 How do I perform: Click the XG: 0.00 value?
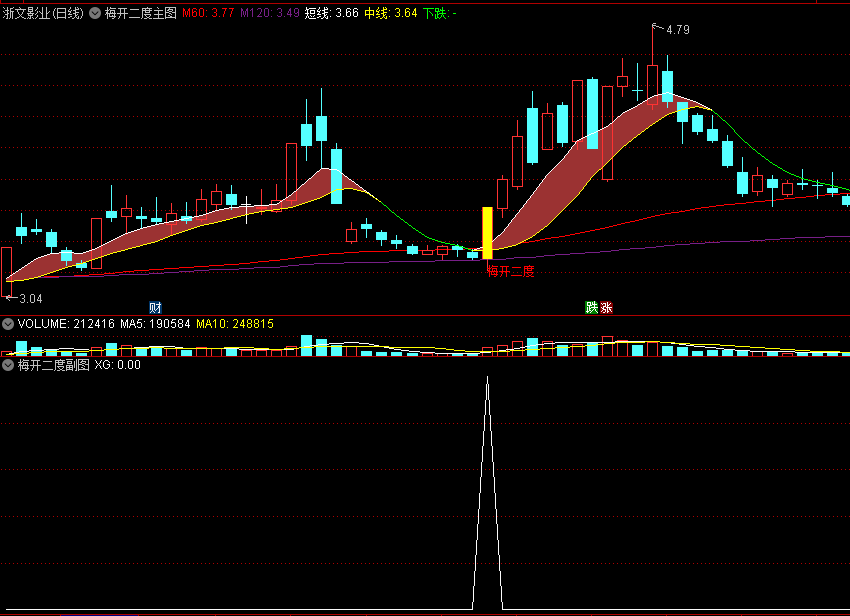pos(118,365)
